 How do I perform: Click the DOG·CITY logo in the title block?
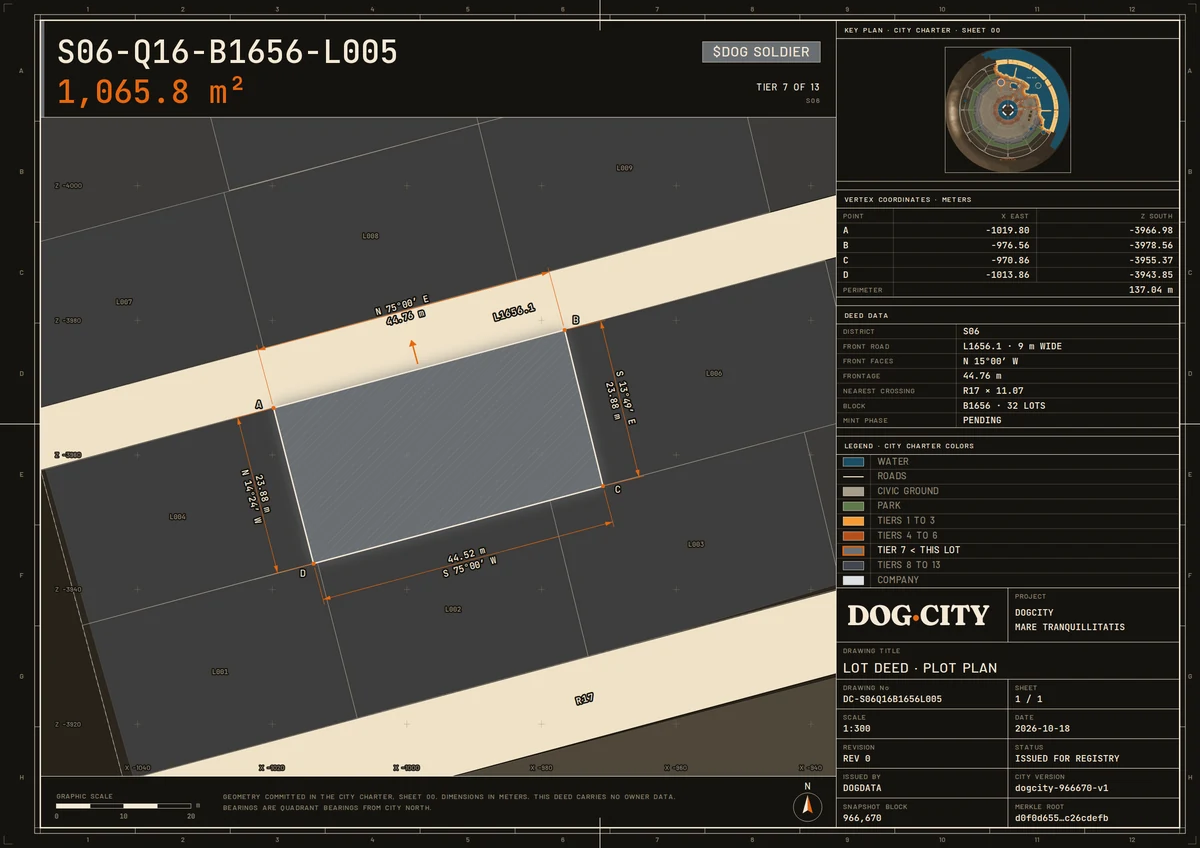(x=918, y=615)
